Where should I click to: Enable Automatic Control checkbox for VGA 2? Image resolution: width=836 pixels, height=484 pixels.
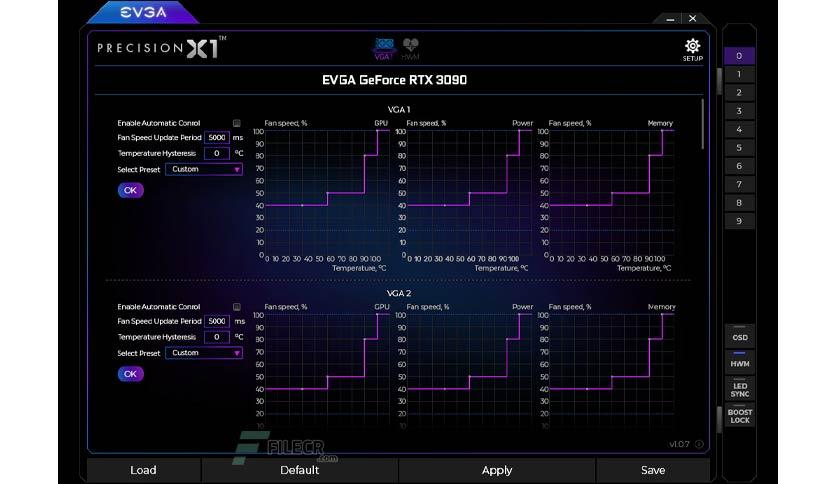pos(237,307)
